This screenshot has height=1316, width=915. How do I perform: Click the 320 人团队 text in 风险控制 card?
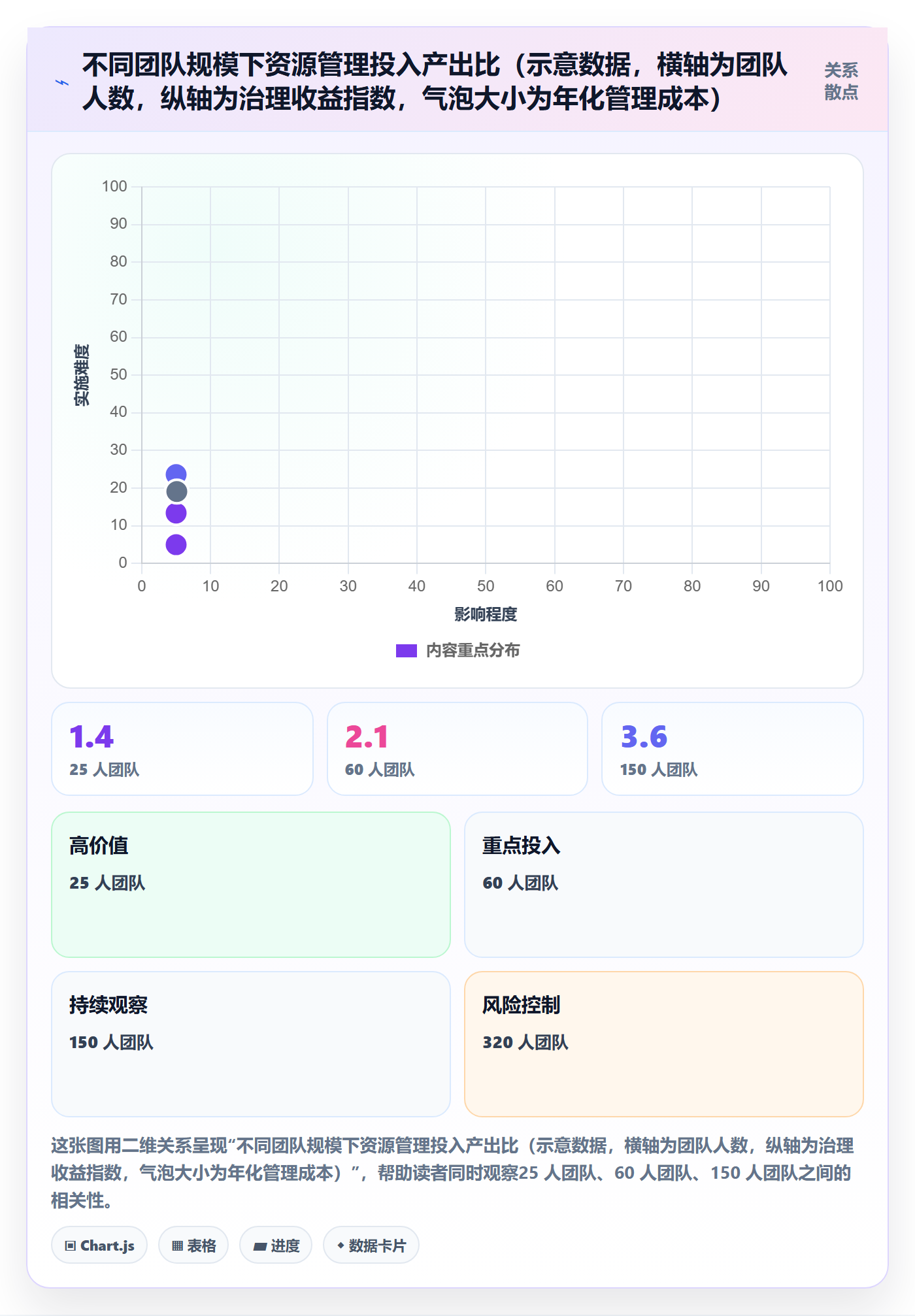point(525,1042)
